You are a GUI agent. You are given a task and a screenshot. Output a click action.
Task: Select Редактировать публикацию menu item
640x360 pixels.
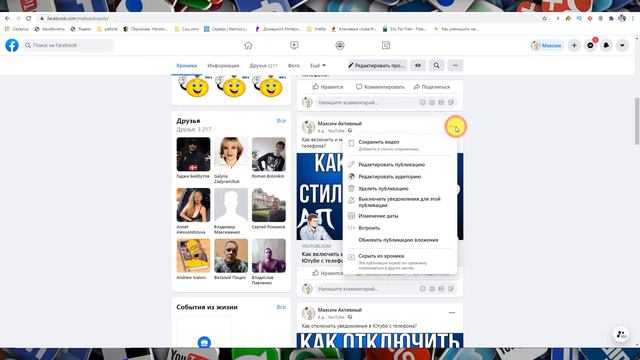click(x=400, y=164)
